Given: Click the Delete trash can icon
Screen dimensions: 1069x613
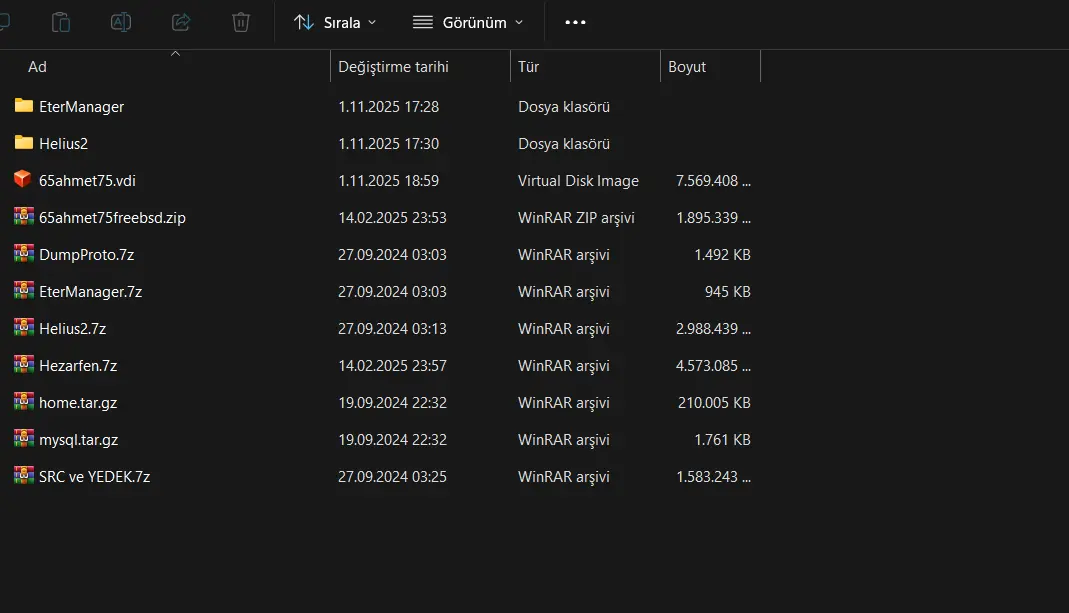Looking at the screenshot, I should click(241, 22).
